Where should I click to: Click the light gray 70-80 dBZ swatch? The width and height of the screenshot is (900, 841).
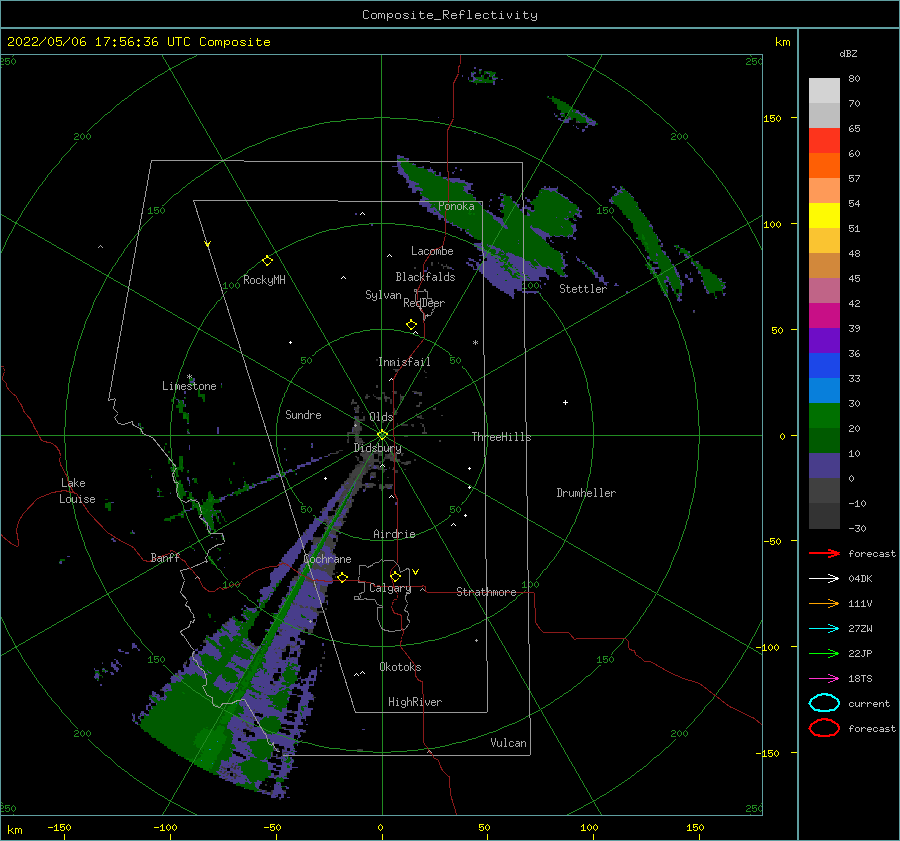point(824,91)
